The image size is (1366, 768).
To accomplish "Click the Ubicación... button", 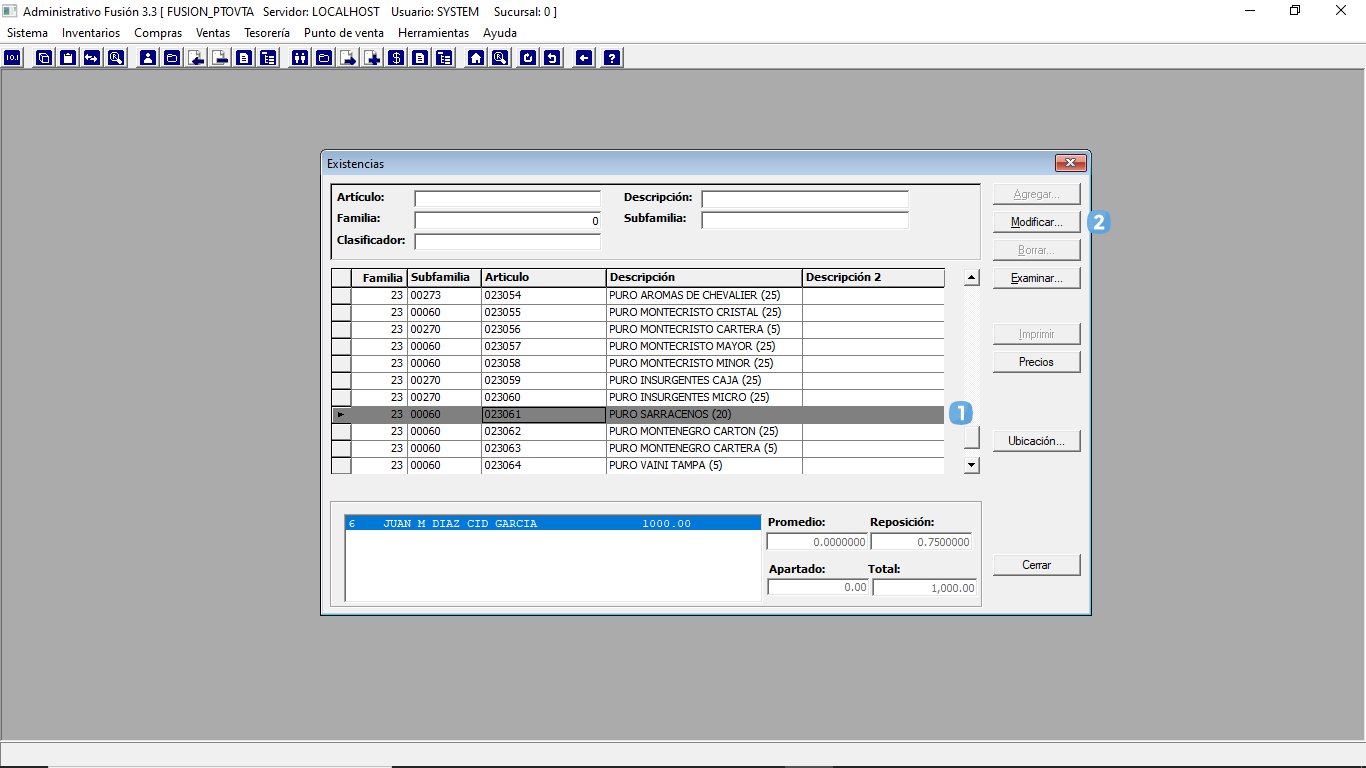I will [1037, 441].
